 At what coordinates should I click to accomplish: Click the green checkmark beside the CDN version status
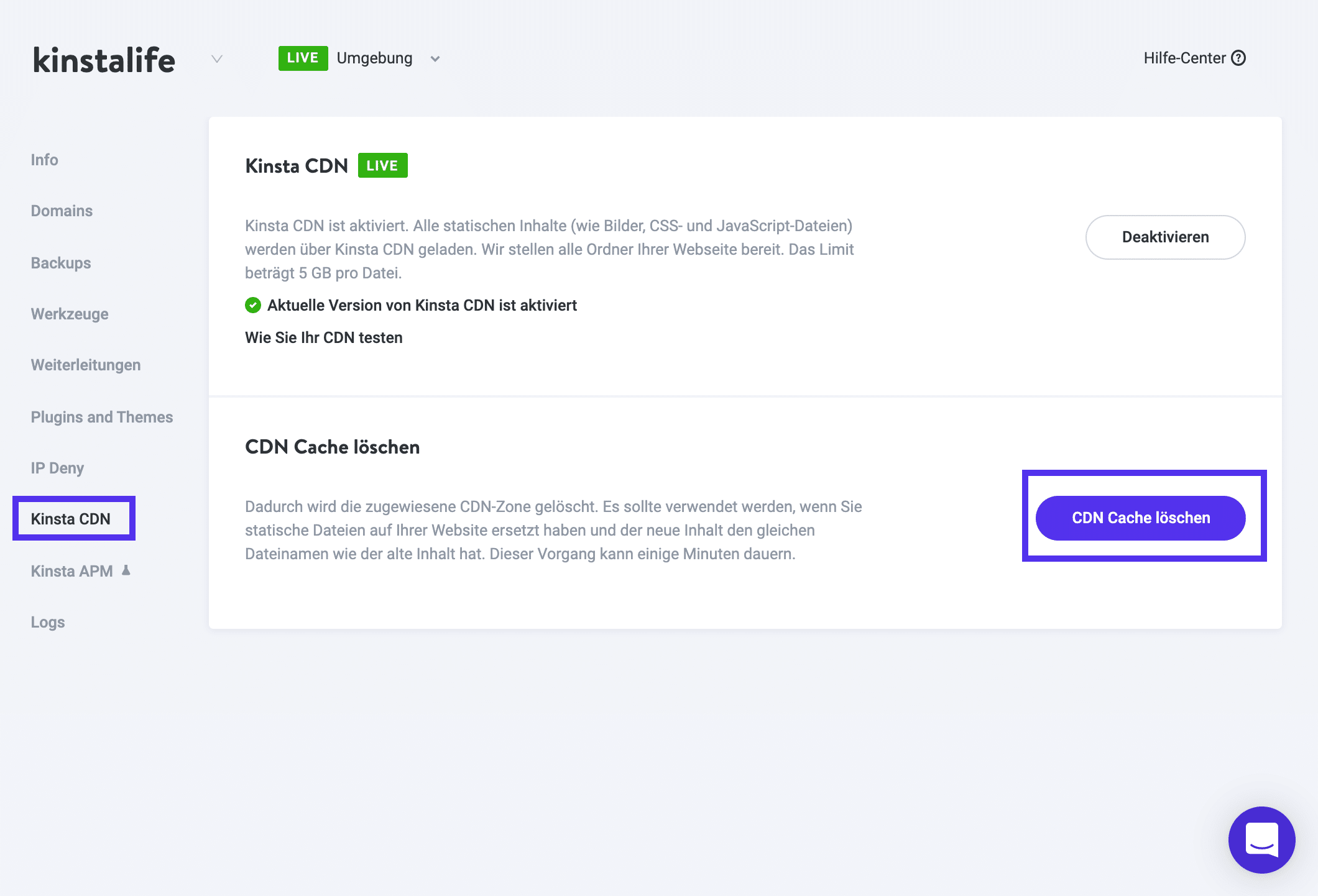point(252,305)
